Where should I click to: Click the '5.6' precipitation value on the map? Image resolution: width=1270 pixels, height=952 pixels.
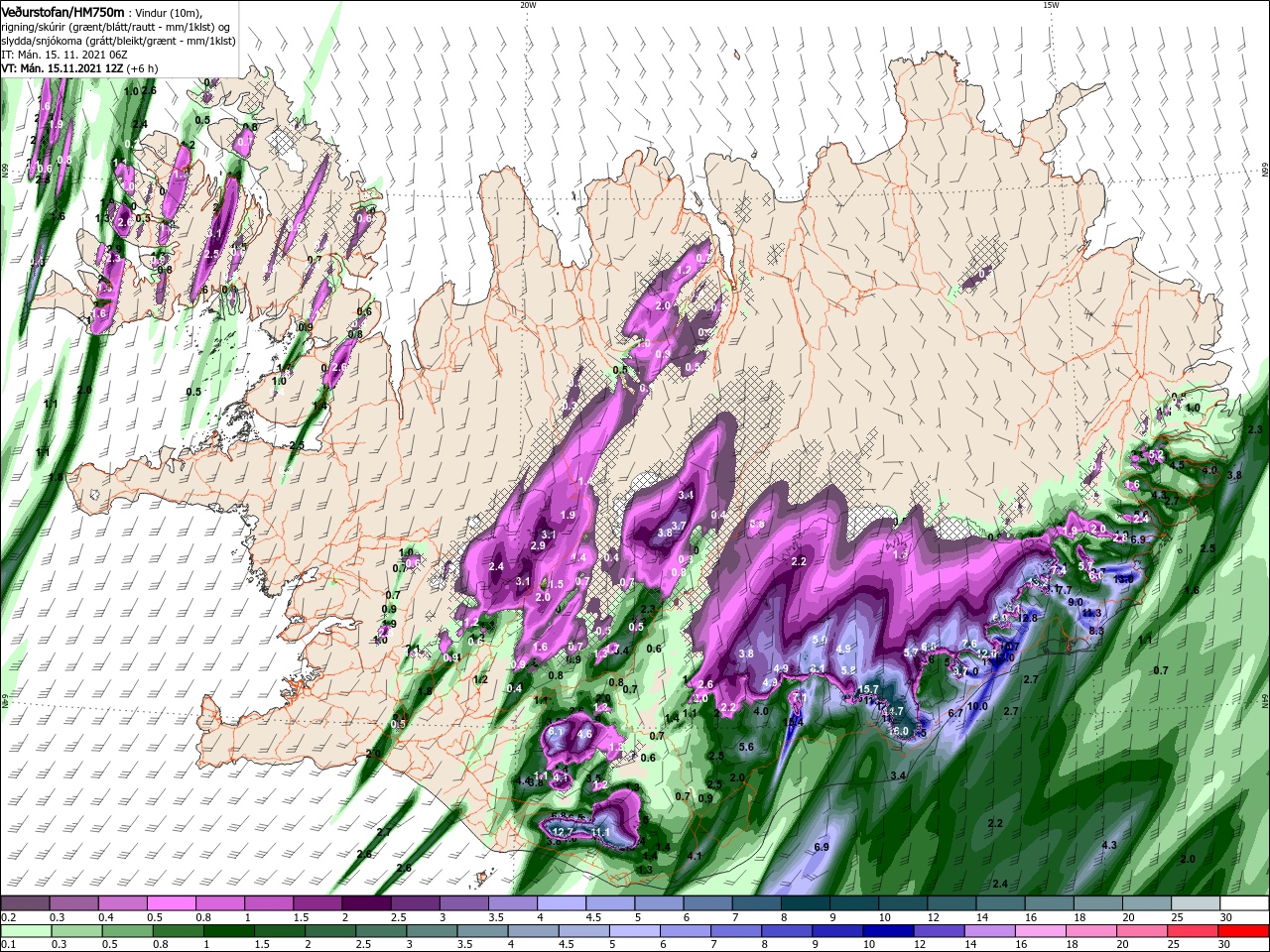(746, 747)
